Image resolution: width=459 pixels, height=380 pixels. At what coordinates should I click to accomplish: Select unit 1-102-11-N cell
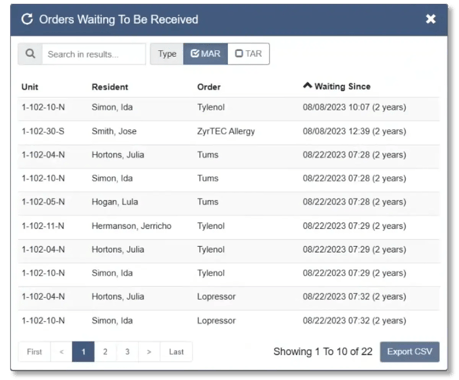pos(43,226)
